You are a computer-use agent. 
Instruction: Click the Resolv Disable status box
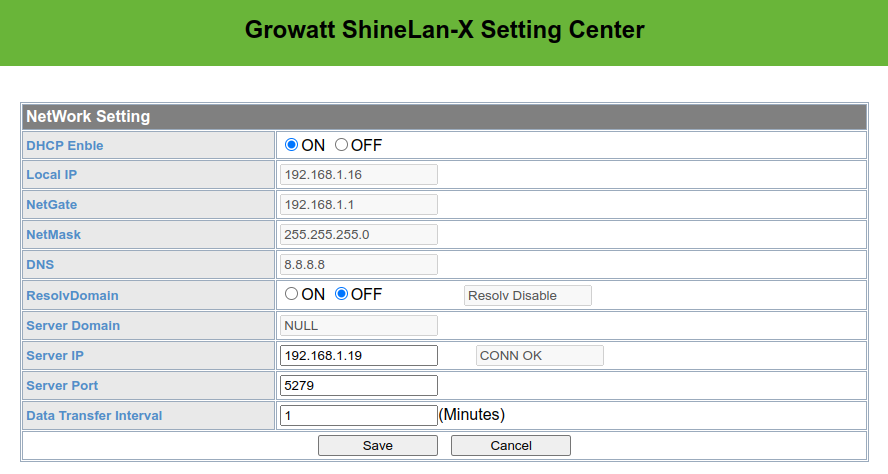[x=528, y=296]
